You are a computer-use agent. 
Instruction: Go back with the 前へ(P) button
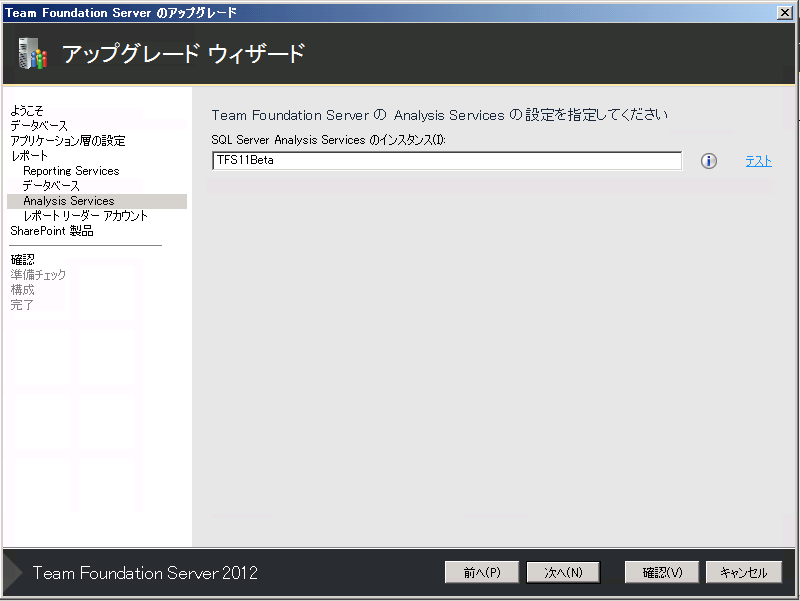(x=482, y=572)
